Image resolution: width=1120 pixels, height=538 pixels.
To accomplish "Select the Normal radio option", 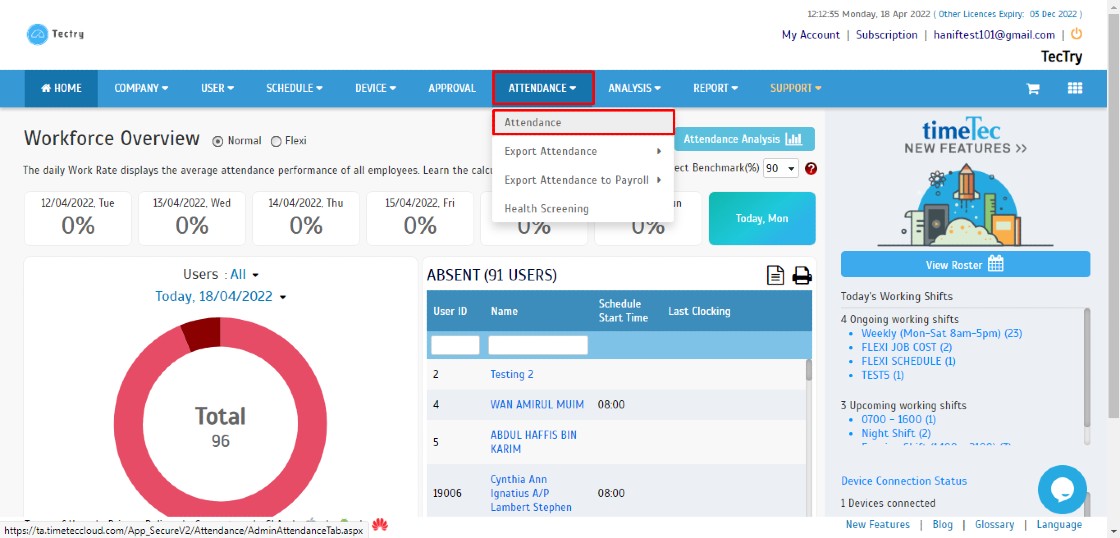I will click(x=218, y=141).
